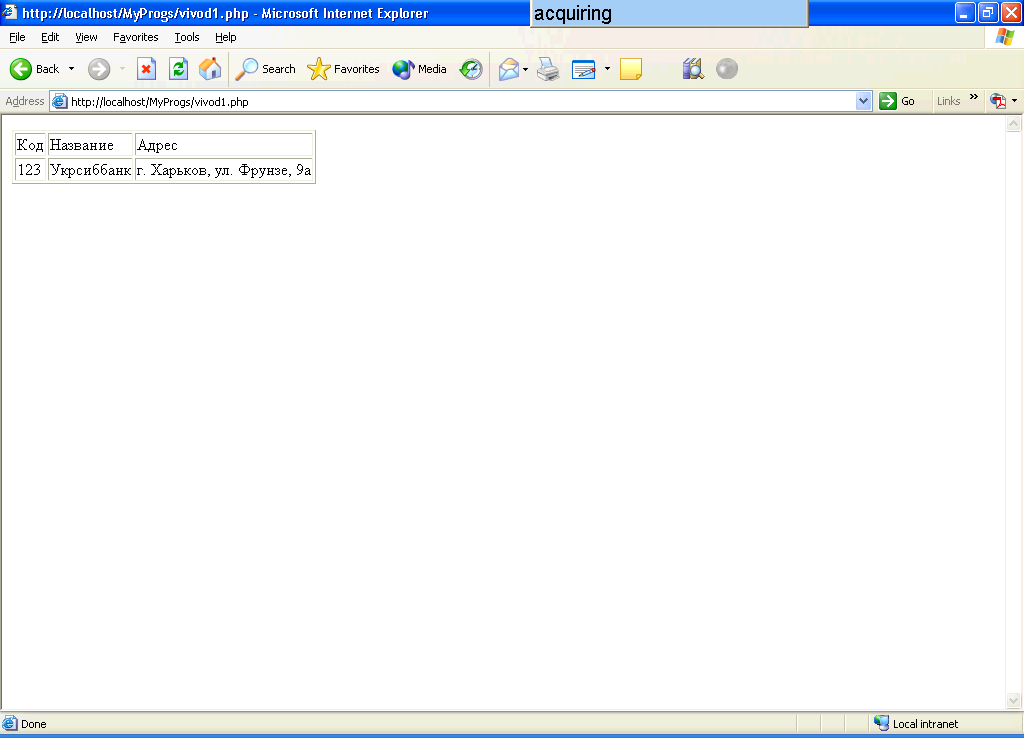Open the Media globe pane
The image size is (1024, 738).
tap(419, 69)
